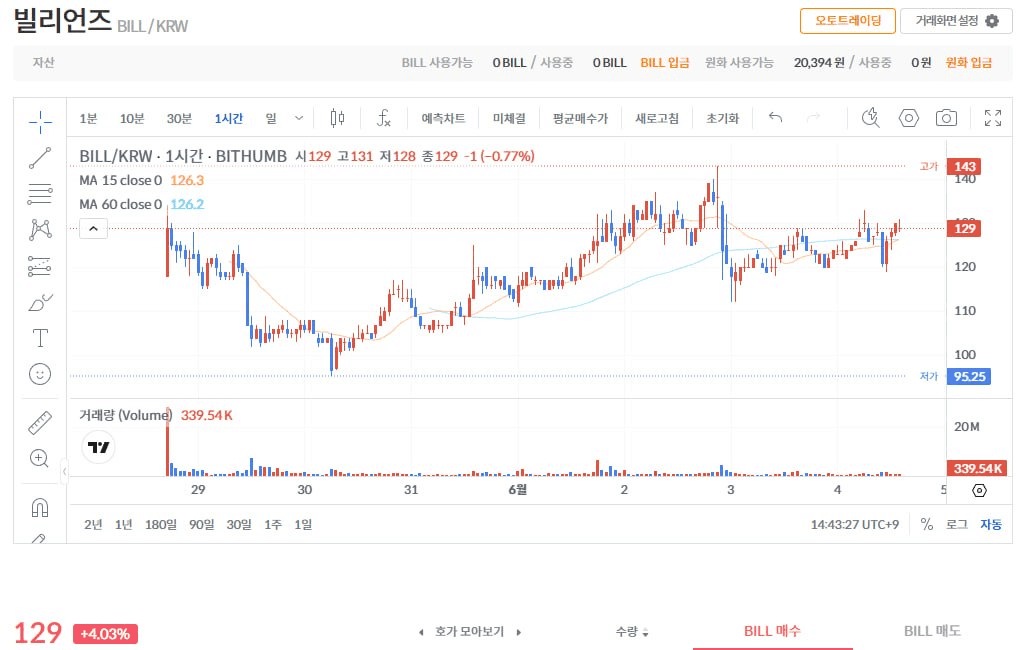
Task: Click the candlestick chart style icon
Action: pos(337,118)
